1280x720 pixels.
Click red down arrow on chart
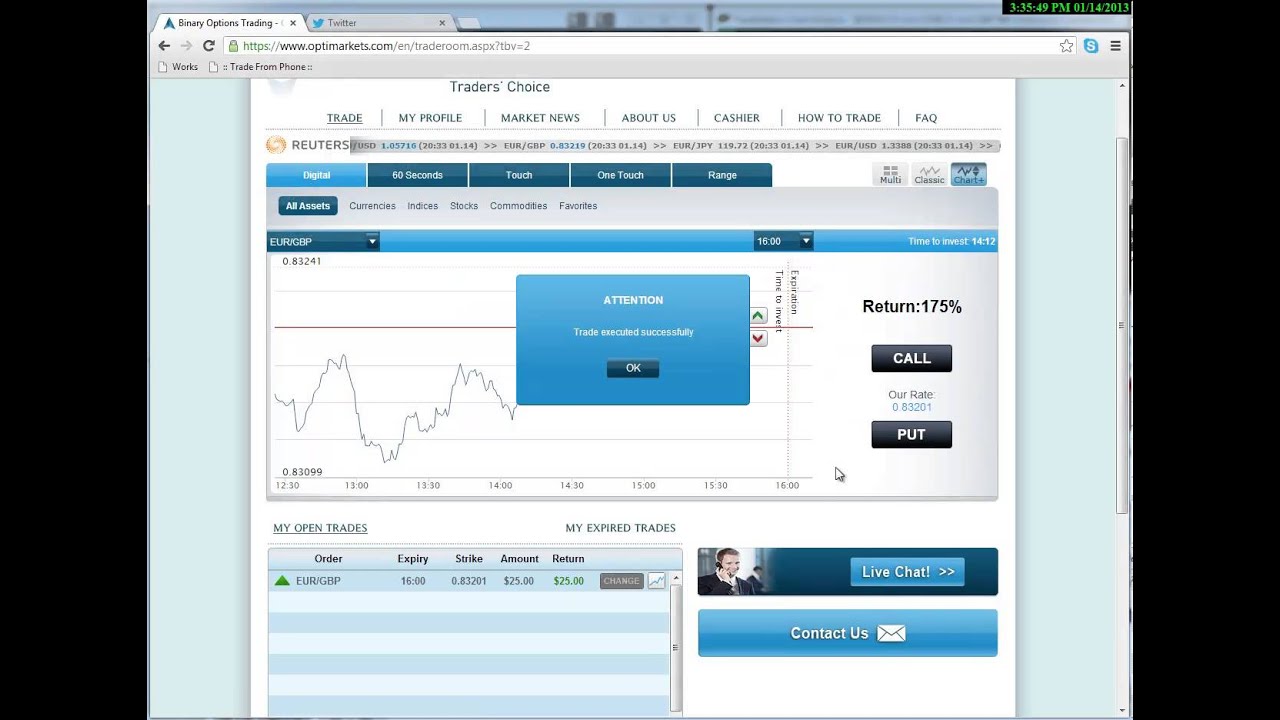point(758,338)
